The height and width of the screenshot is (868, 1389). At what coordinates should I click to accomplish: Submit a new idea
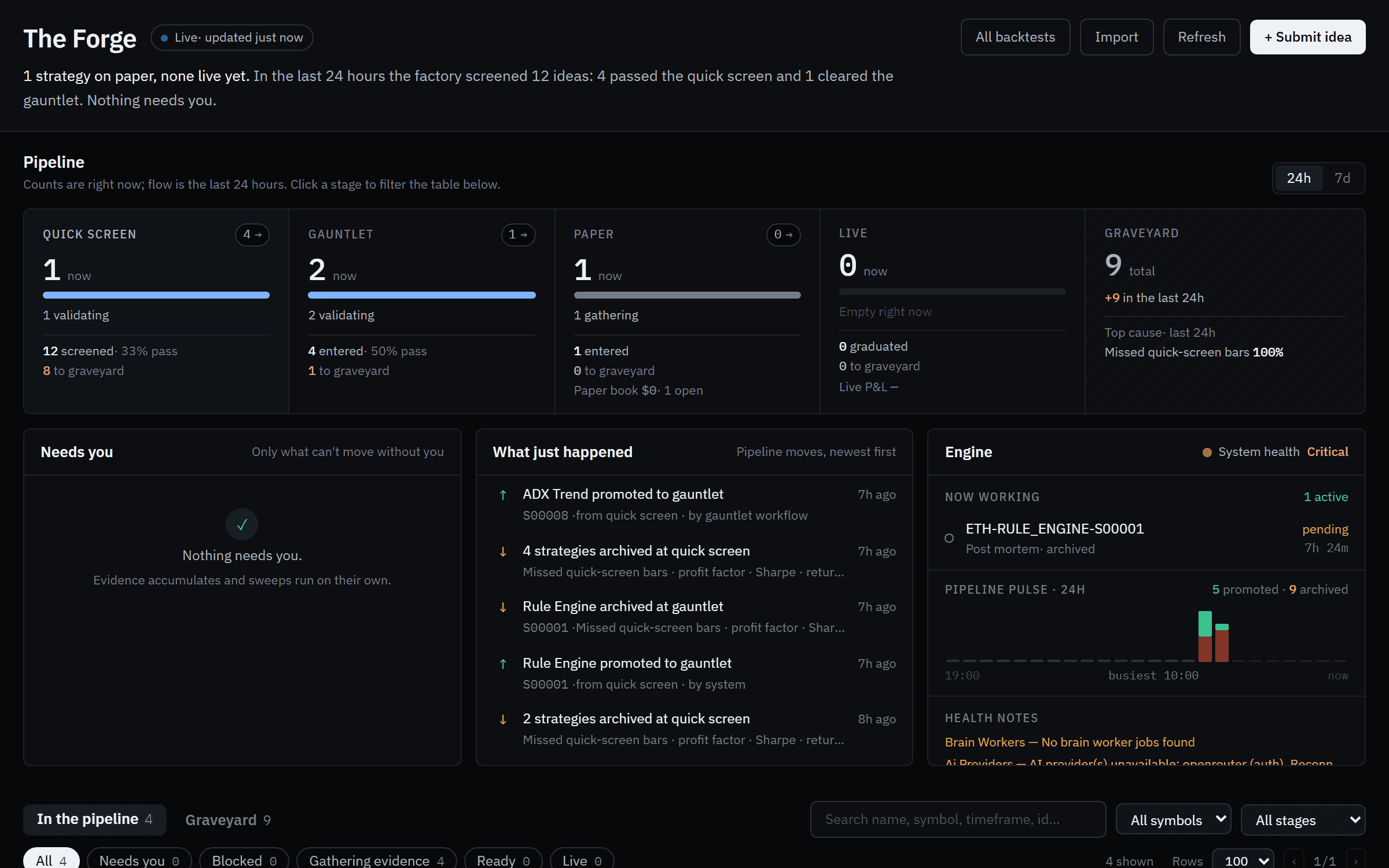(1307, 37)
